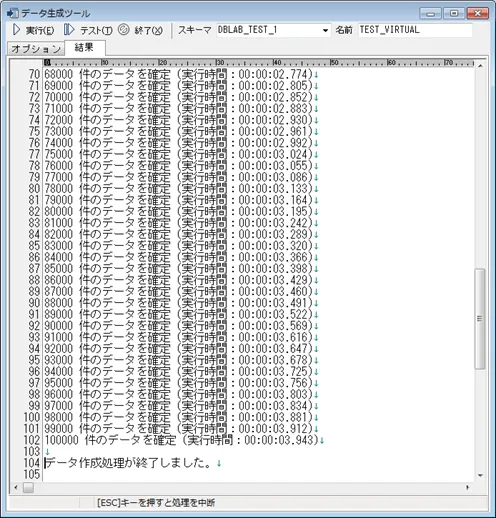Focus the 名前 field TEST_VIRTUAL
Image resolution: width=496 pixels, height=518 pixels.
point(415,30)
